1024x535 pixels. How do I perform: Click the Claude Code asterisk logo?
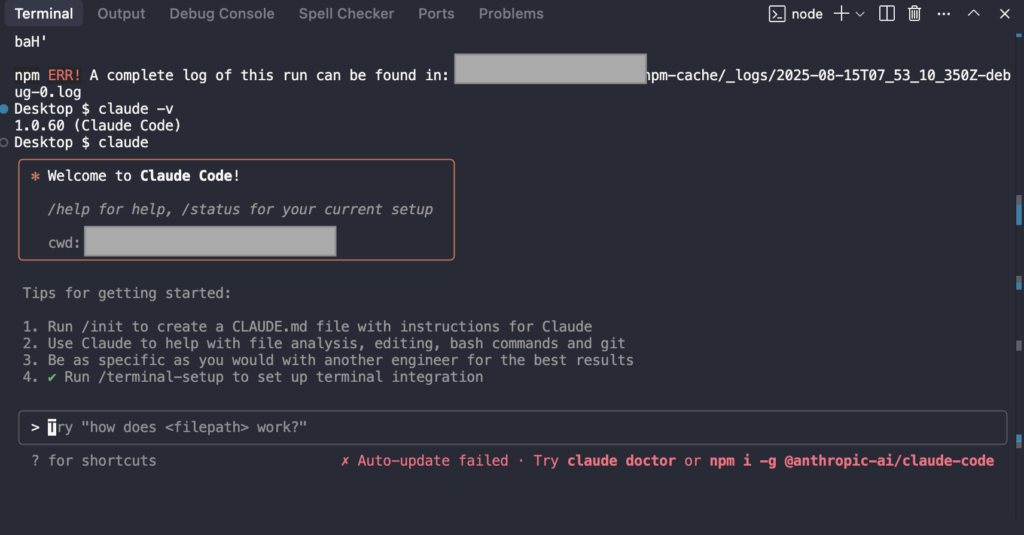(x=35, y=176)
